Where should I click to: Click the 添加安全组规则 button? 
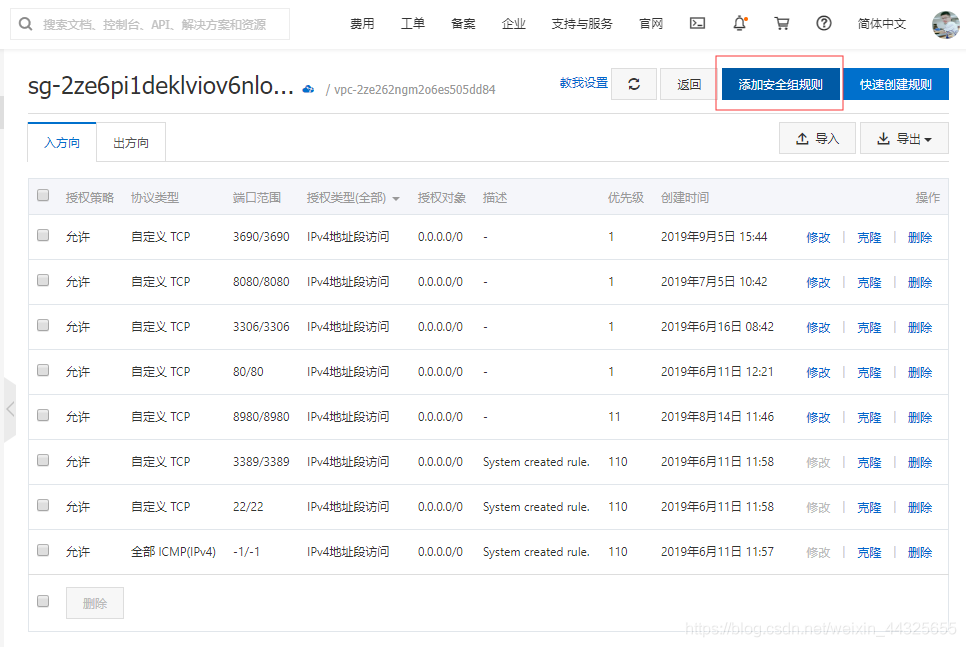(780, 85)
